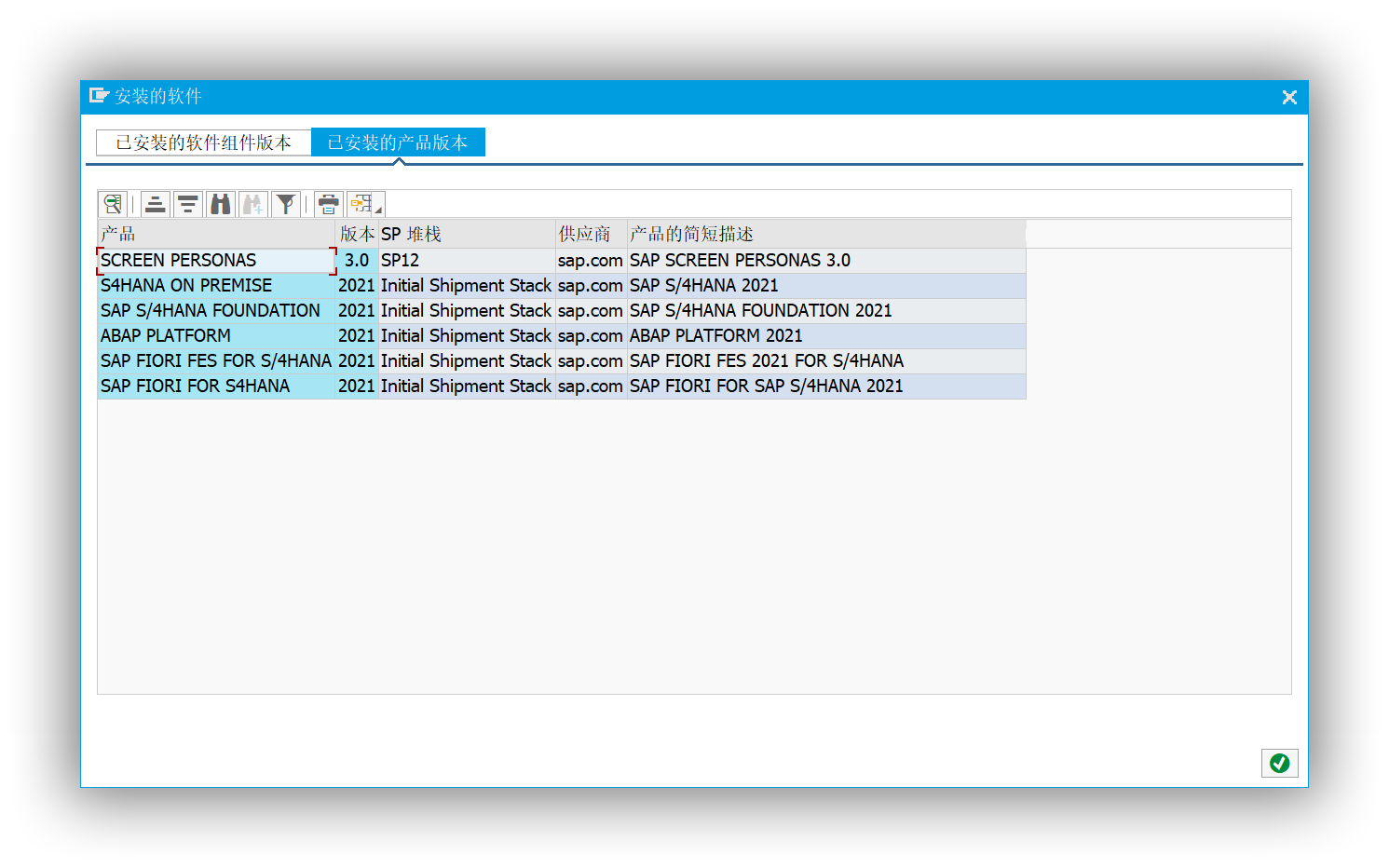Screen dimensions: 1389x868
Task: Sort table in descending order
Action: pos(188,204)
